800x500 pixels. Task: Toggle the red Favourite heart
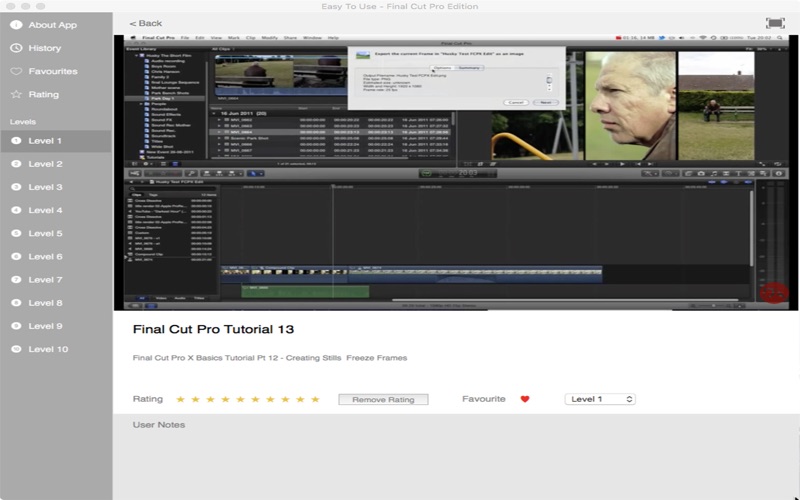(525, 399)
